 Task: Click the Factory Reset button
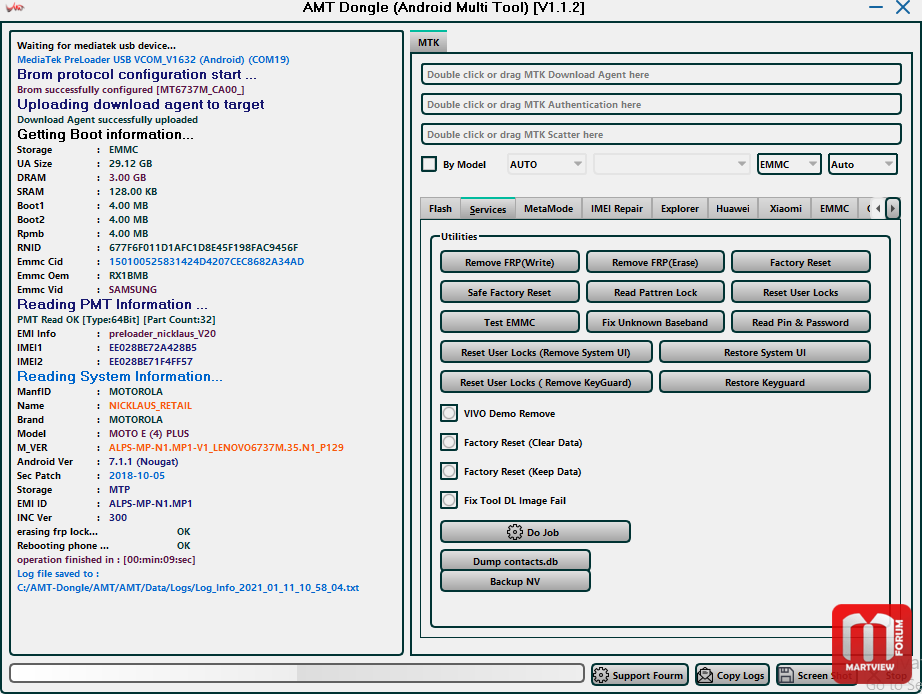[800, 262]
